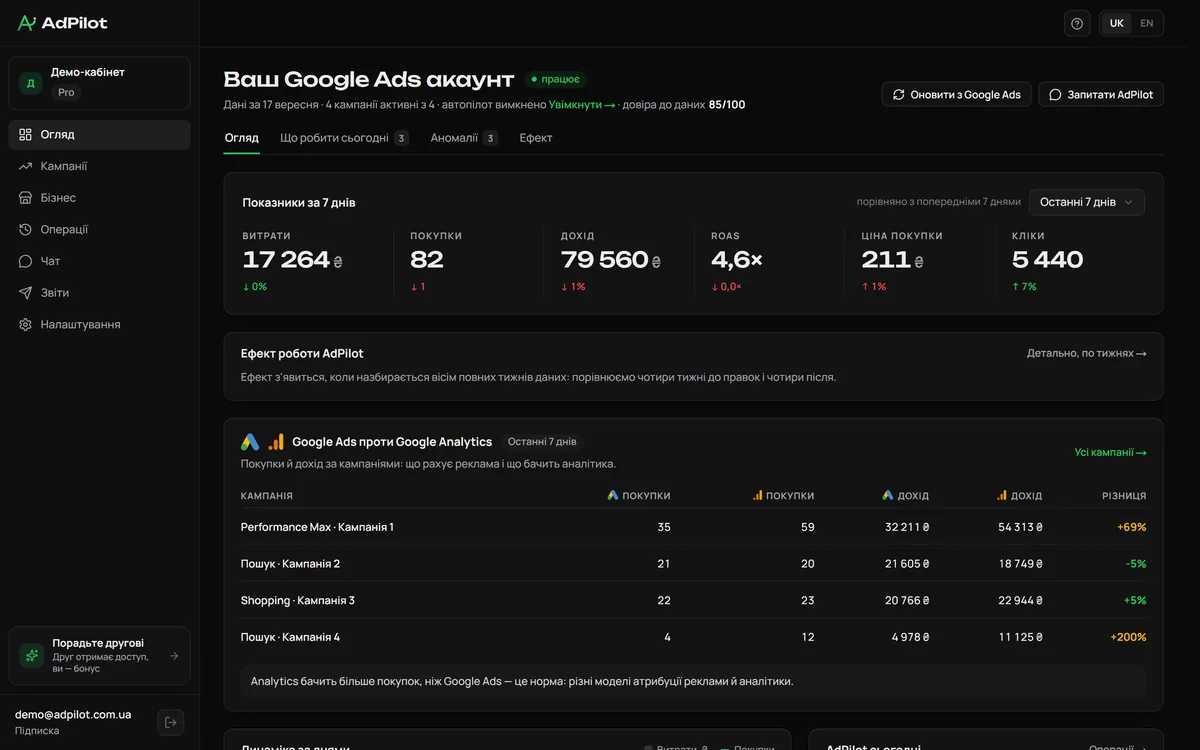Screen dimensions: 1200x750
Task: Select the Що робити сьогодні tab
Action: (344, 138)
